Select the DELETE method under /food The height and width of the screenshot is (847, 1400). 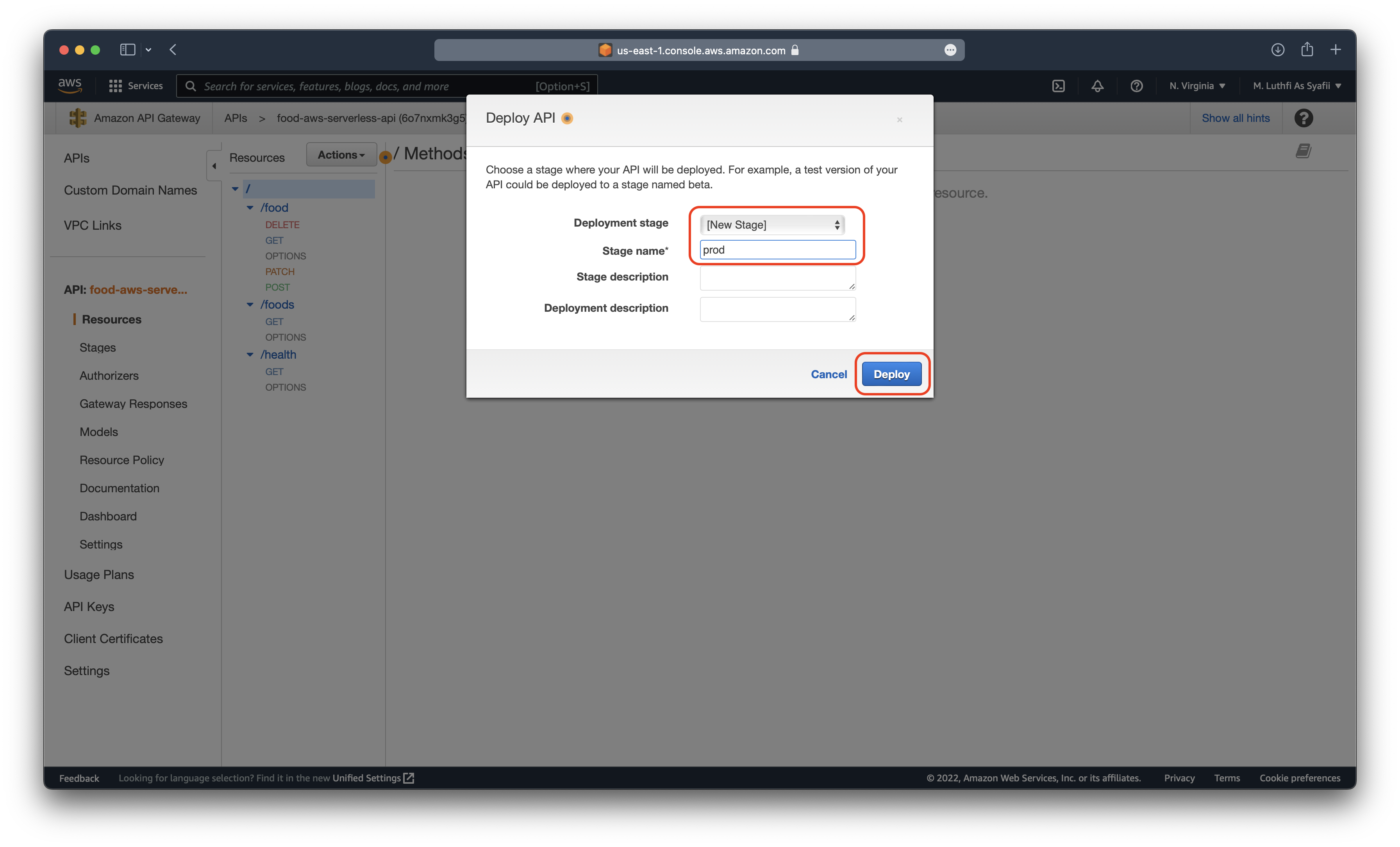(282, 225)
